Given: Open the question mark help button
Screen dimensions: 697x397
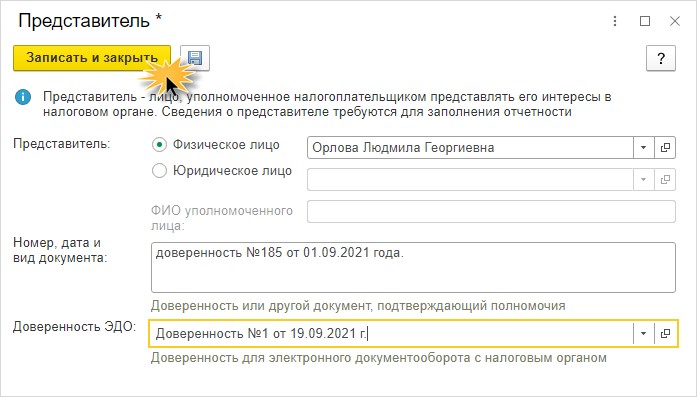Looking at the screenshot, I should [x=661, y=58].
